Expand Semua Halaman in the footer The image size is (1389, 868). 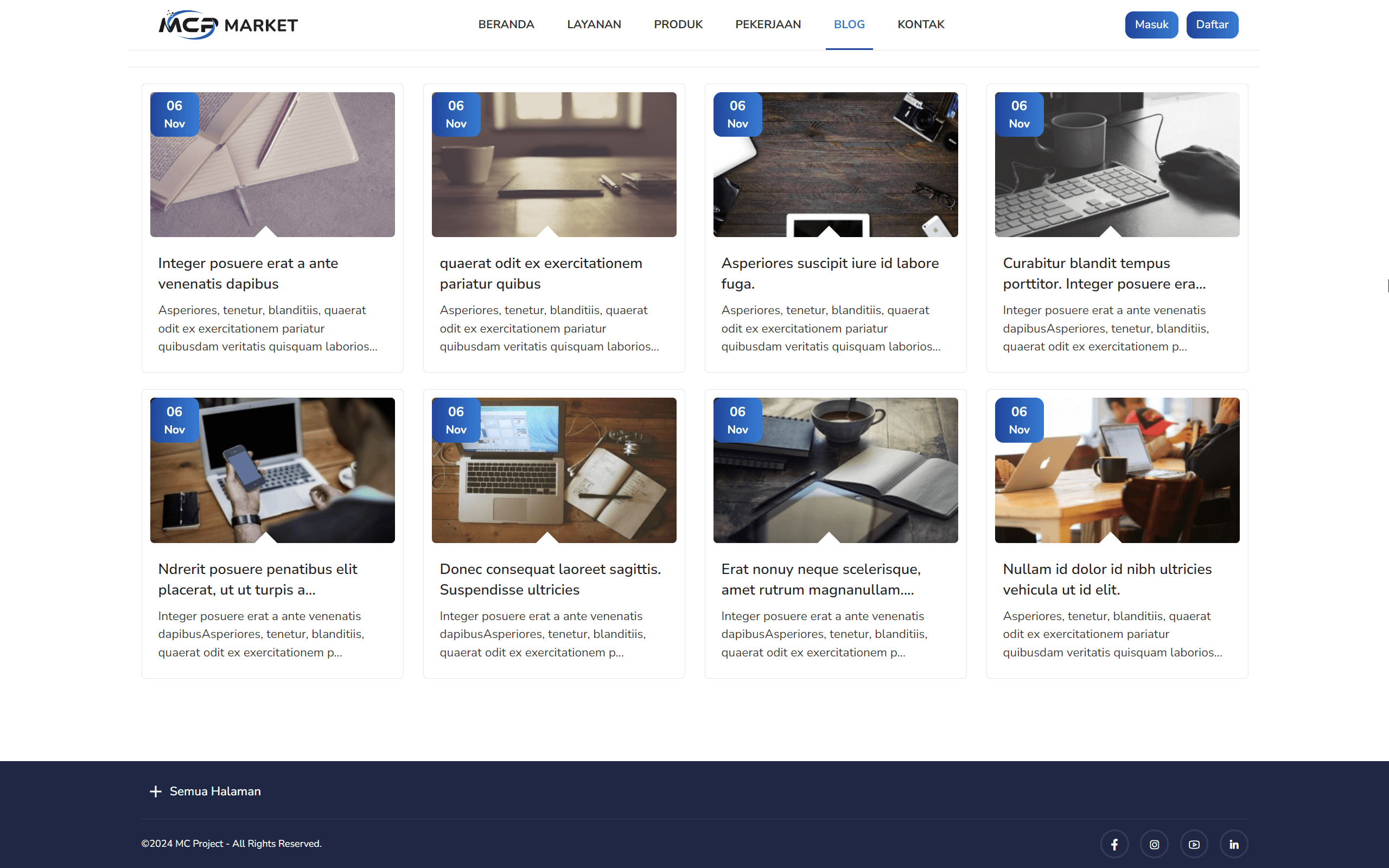[x=214, y=791]
